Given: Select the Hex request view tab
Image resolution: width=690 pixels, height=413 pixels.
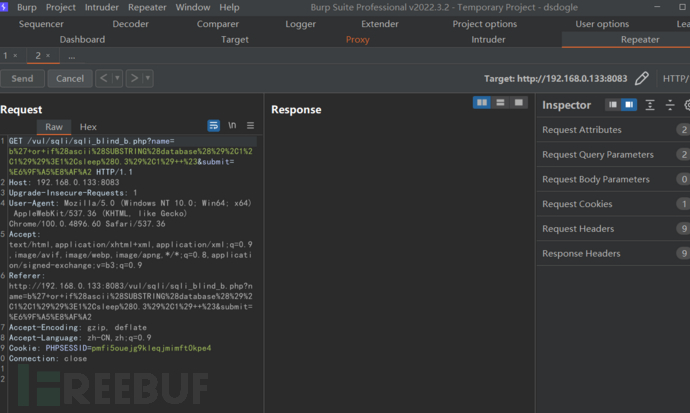Looking at the screenshot, I should click(x=88, y=127).
